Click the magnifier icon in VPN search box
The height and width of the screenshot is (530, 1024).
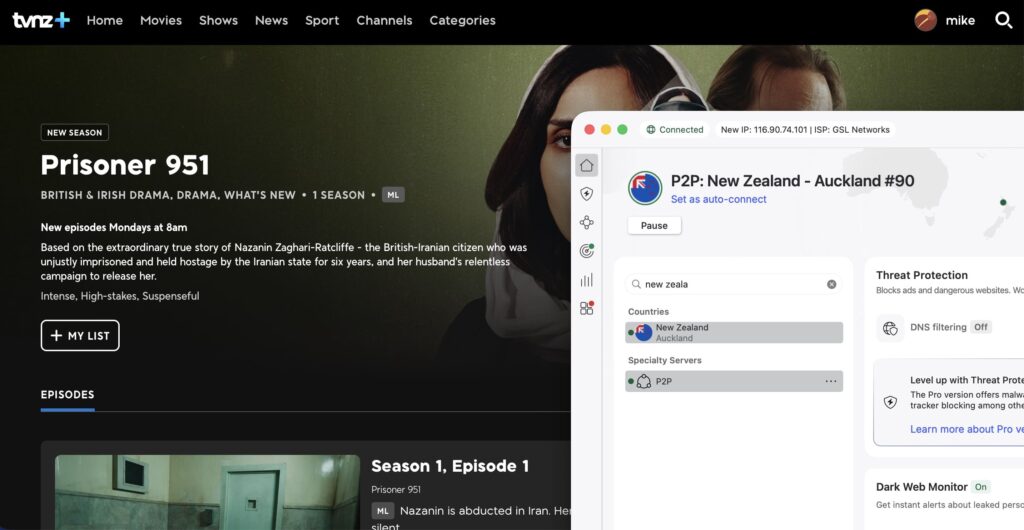point(635,285)
